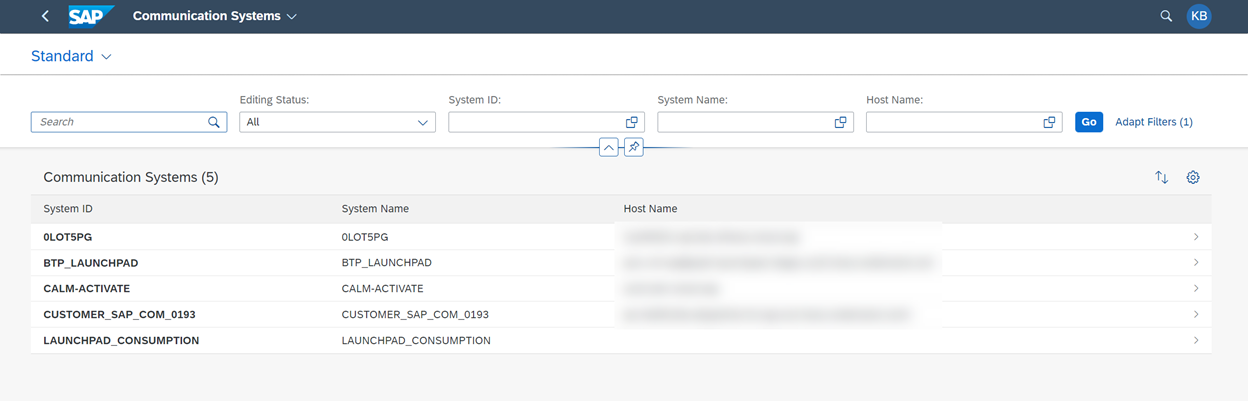Click the Communication Systems (5) table title
Image resolution: width=1248 pixels, height=401 pixels.
pyautogui.click(x=131, y=177)
